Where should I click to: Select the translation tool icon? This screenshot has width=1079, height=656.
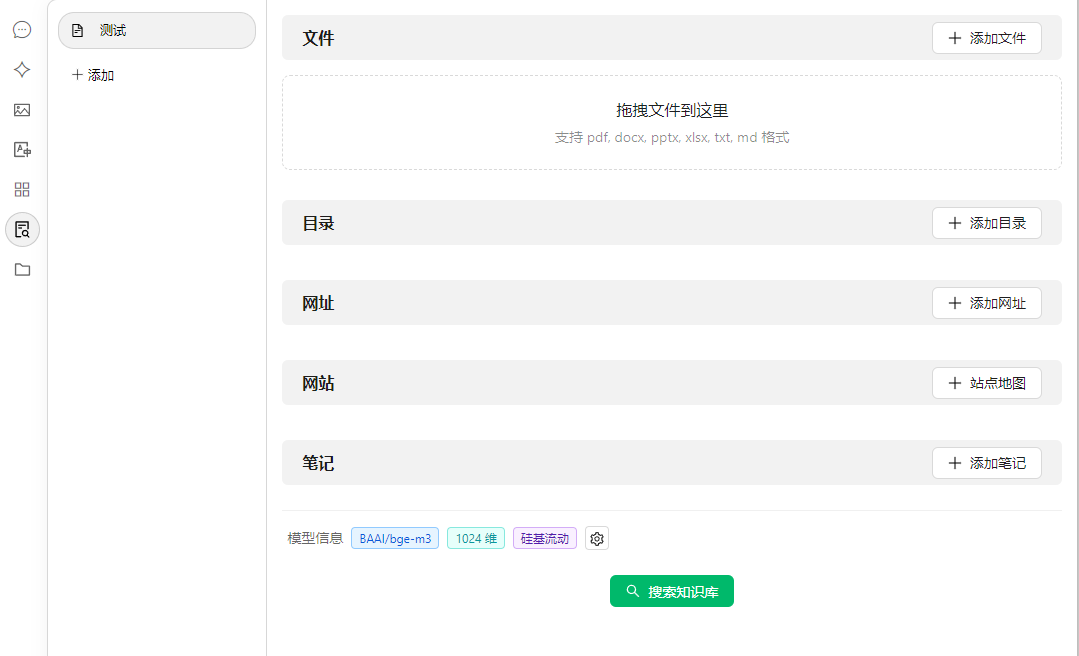21,149
